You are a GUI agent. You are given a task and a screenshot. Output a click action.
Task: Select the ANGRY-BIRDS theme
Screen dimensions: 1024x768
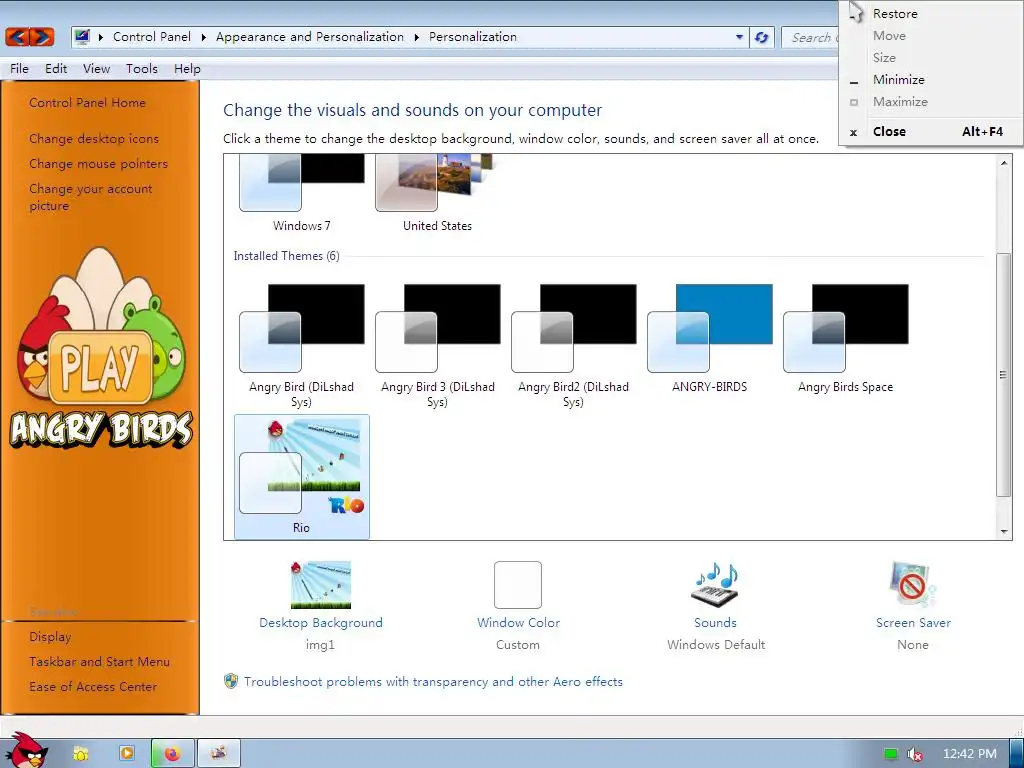[709, 340]
